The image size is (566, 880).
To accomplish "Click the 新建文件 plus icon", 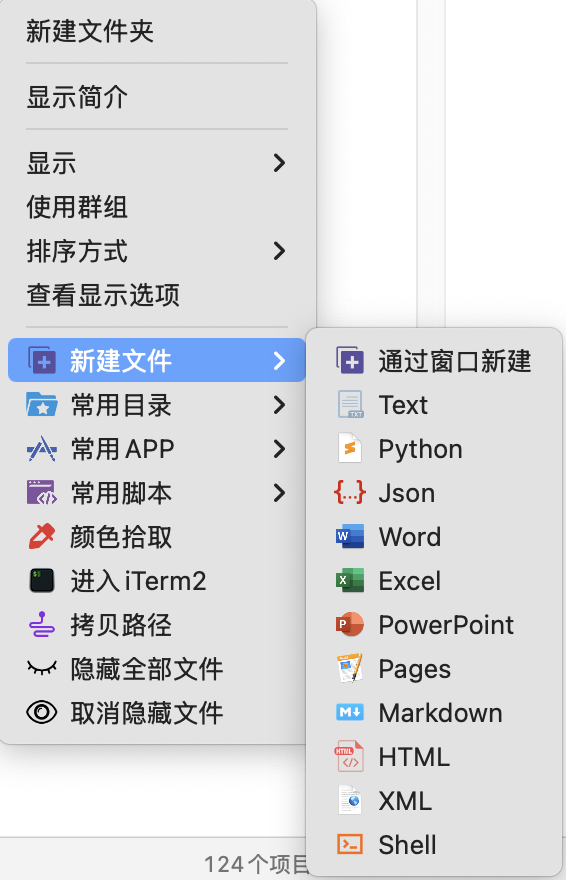I will pos(42,360).
